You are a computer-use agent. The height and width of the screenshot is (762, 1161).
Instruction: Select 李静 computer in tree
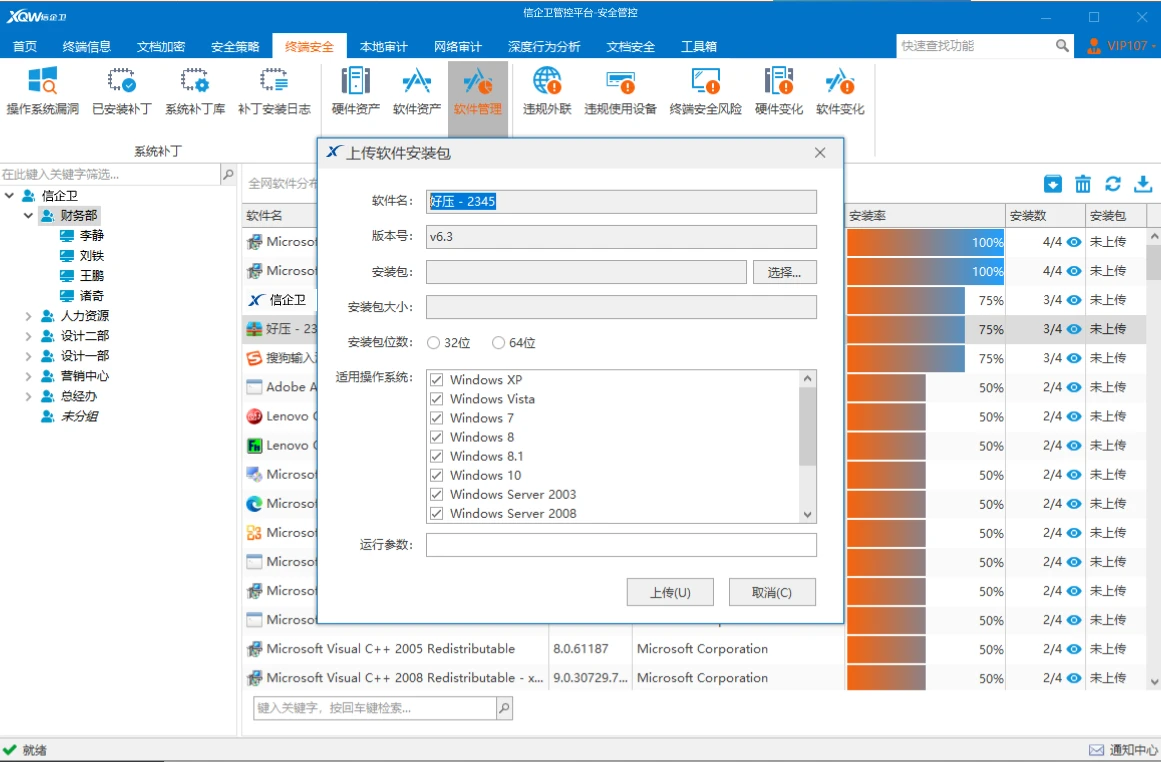(82, 235)
